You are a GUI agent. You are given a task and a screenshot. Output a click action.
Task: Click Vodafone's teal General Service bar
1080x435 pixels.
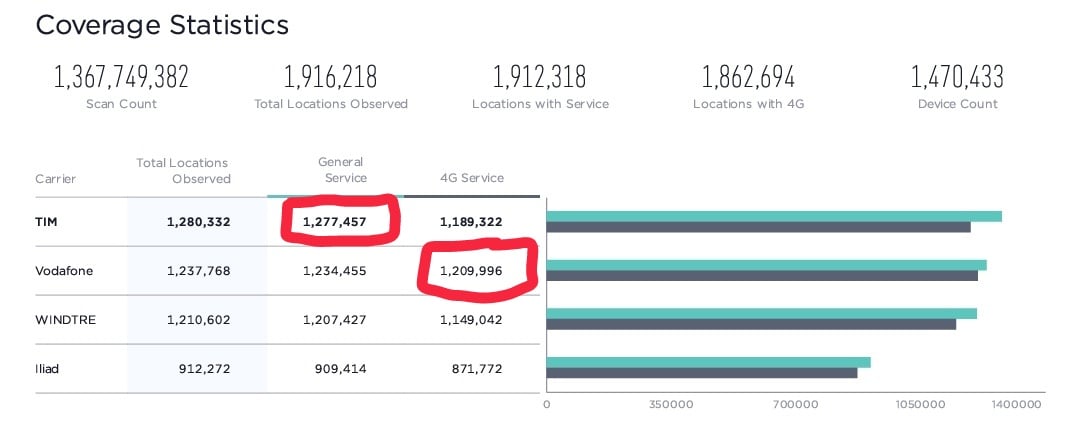click(x=766, y=265)
